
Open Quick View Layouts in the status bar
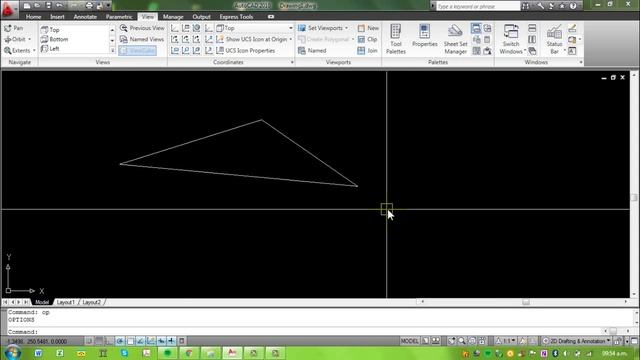point(426,341)
